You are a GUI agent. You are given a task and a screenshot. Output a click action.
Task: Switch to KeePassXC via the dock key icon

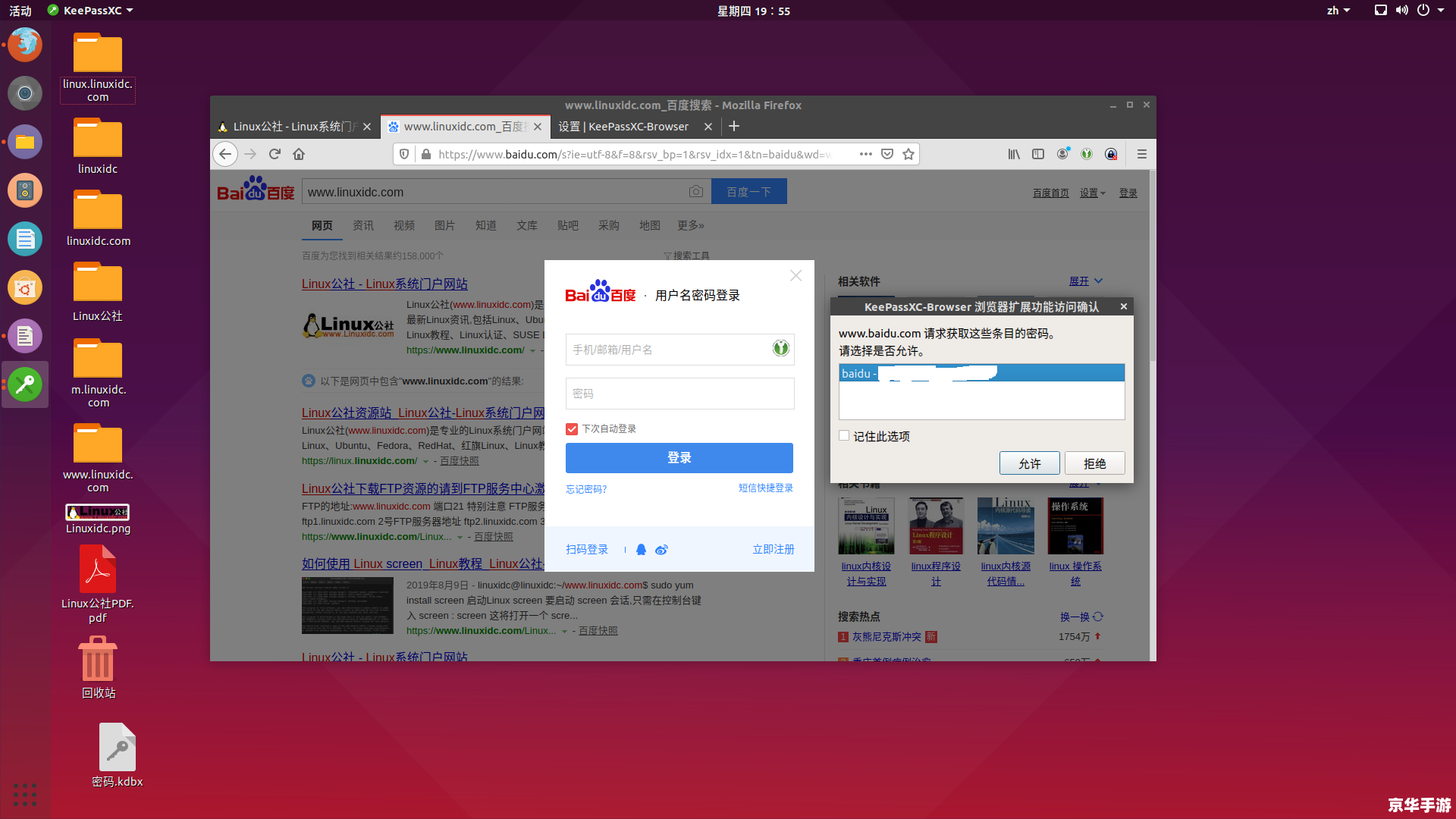pyautogui.click(x=25, y=384)
